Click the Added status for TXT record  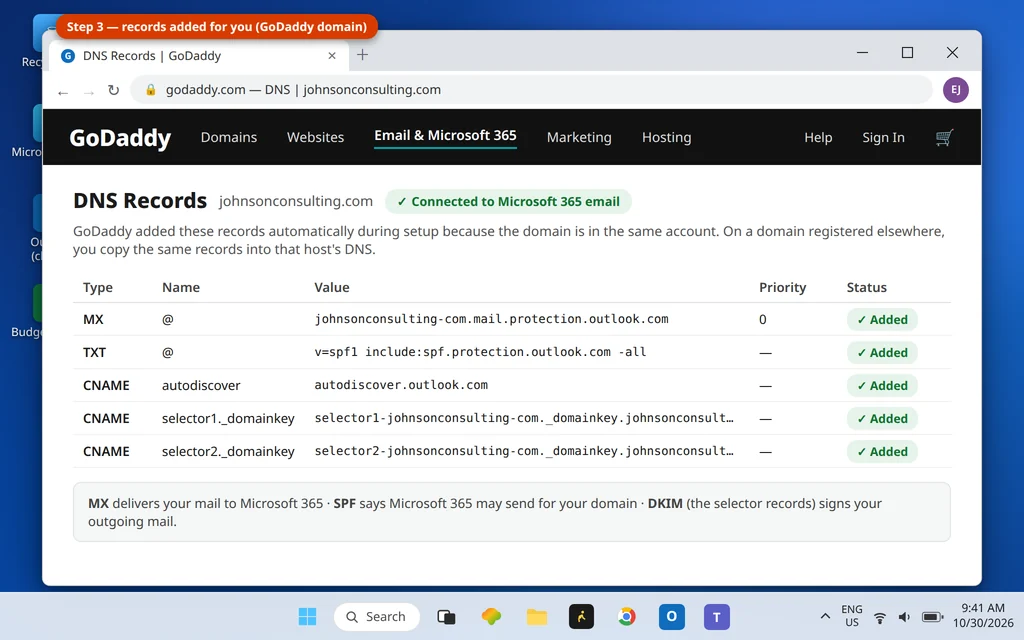point(882,353)
